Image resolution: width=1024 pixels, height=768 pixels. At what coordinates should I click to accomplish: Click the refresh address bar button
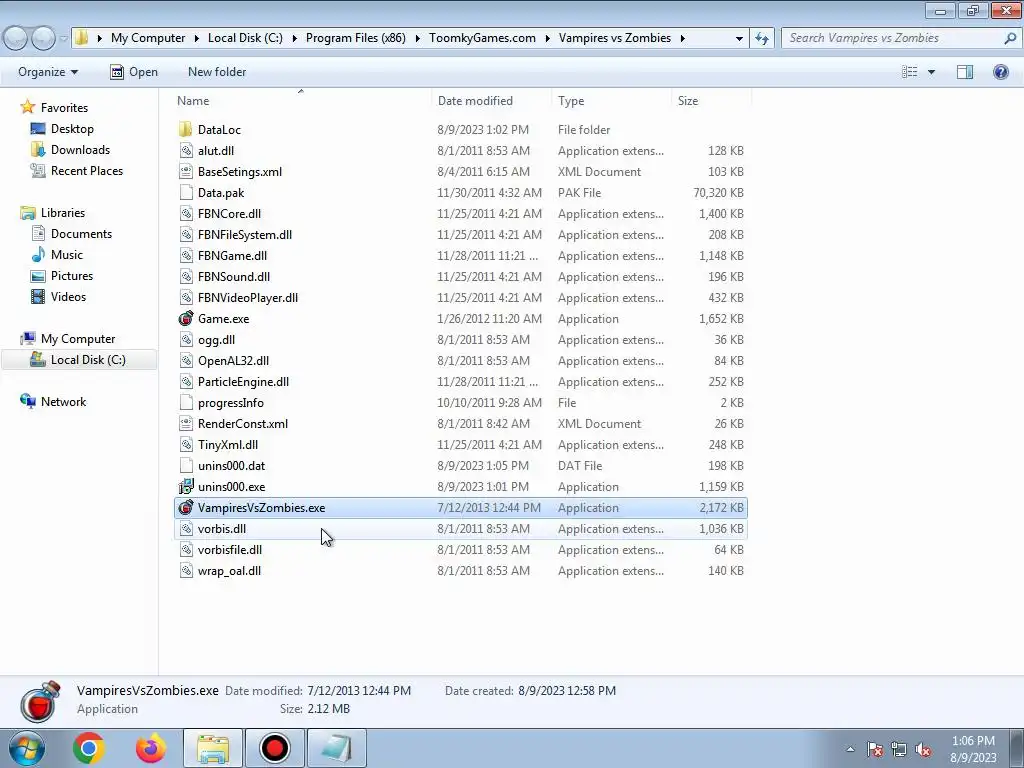point(761,38)
